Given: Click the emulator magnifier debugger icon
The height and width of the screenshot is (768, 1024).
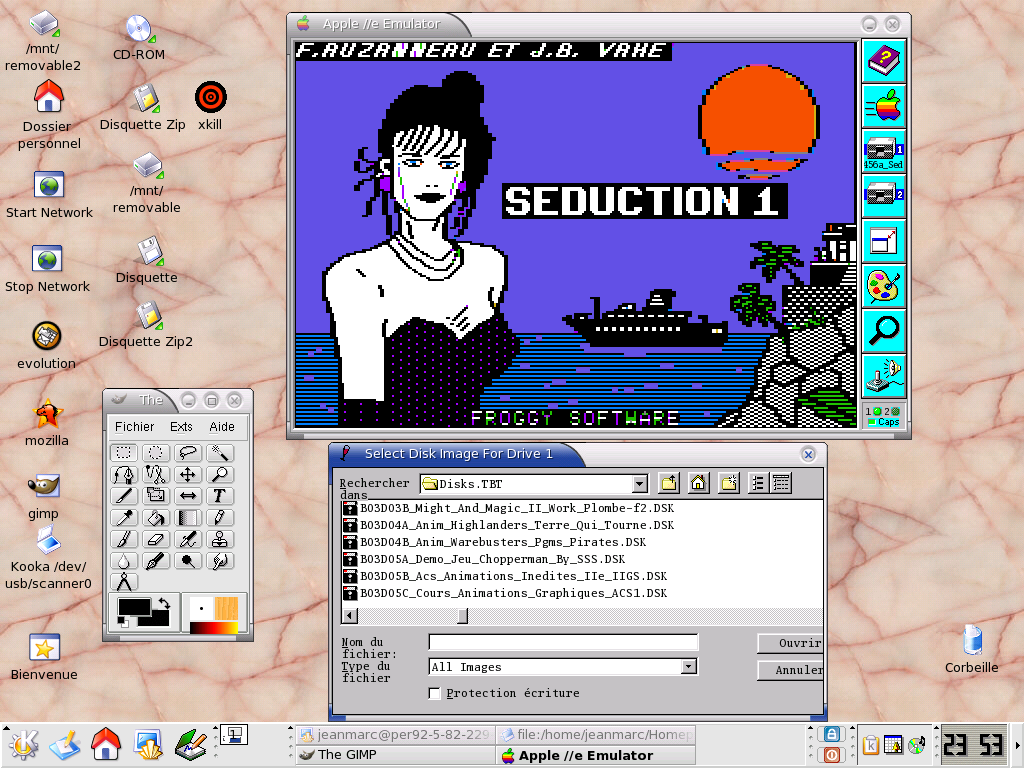Looking at the screenshot, I should click(884, 331).
